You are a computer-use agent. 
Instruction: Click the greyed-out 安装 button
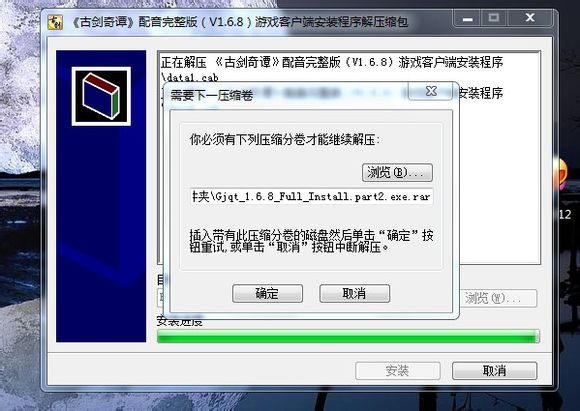(398, 370)
